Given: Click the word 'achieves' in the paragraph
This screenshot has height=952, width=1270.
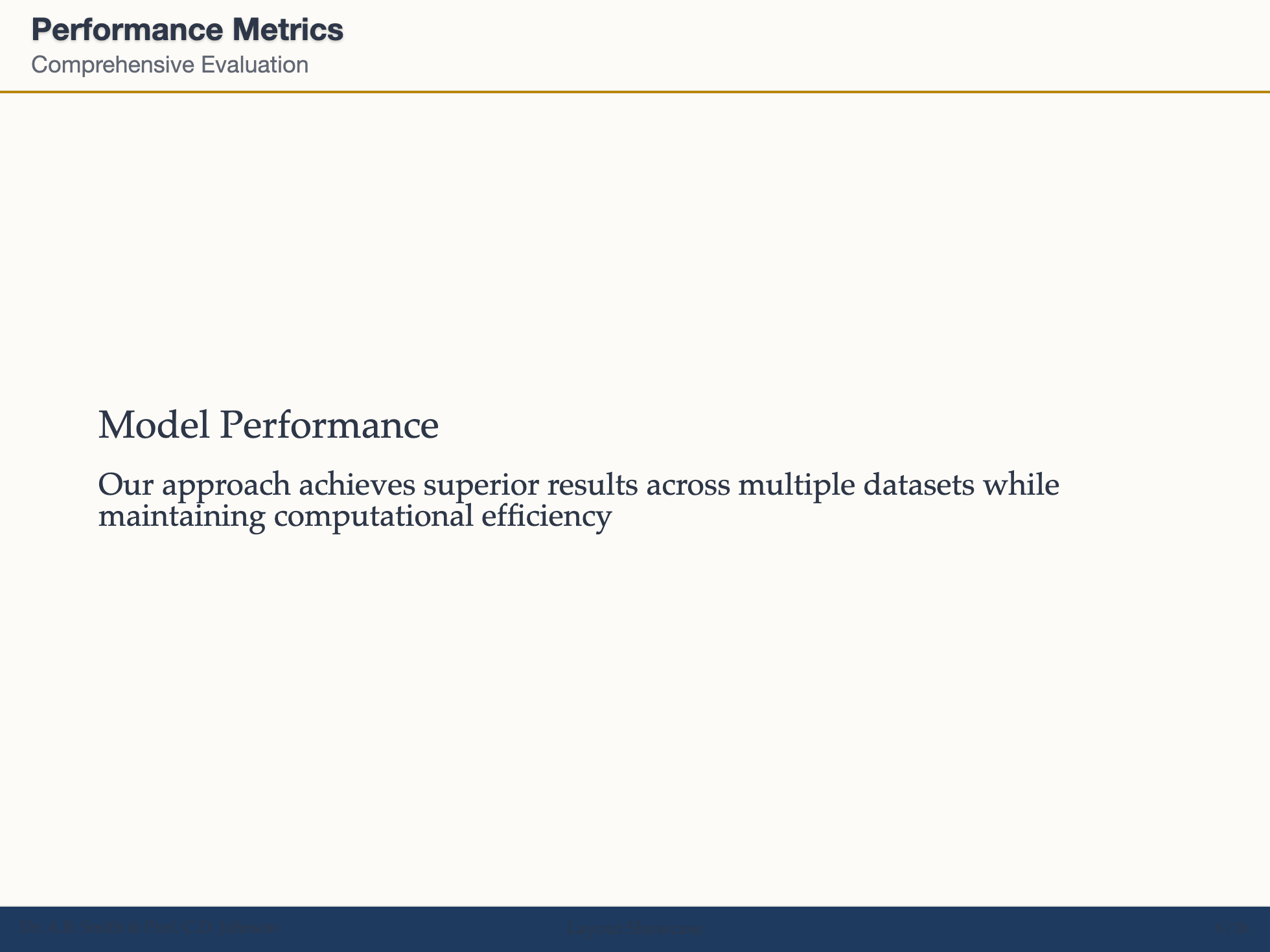Looking at the screenshot, I should (357, 485).
